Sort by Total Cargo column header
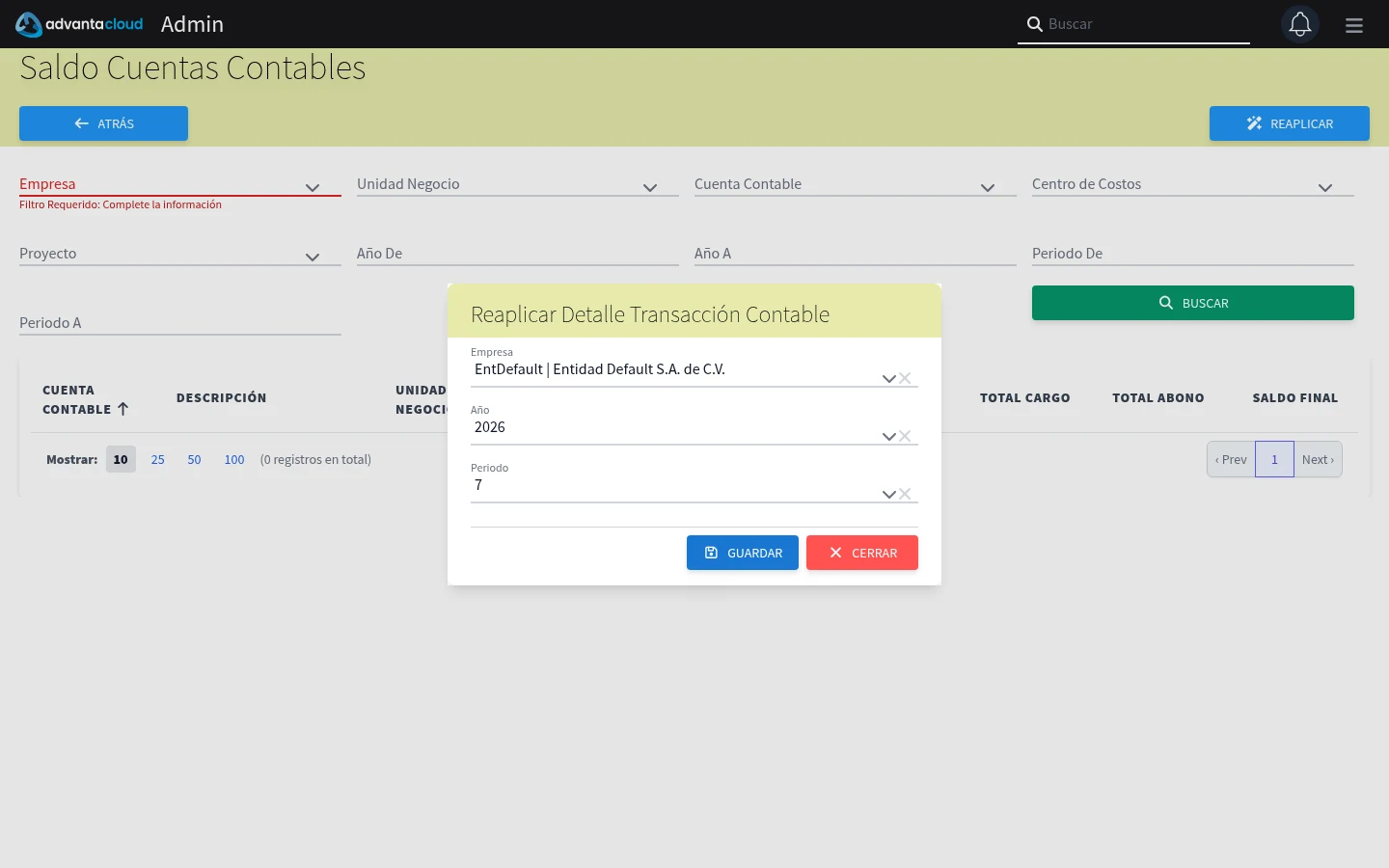This screenshot has height=868, width=1389. (x=1025, y=397)
